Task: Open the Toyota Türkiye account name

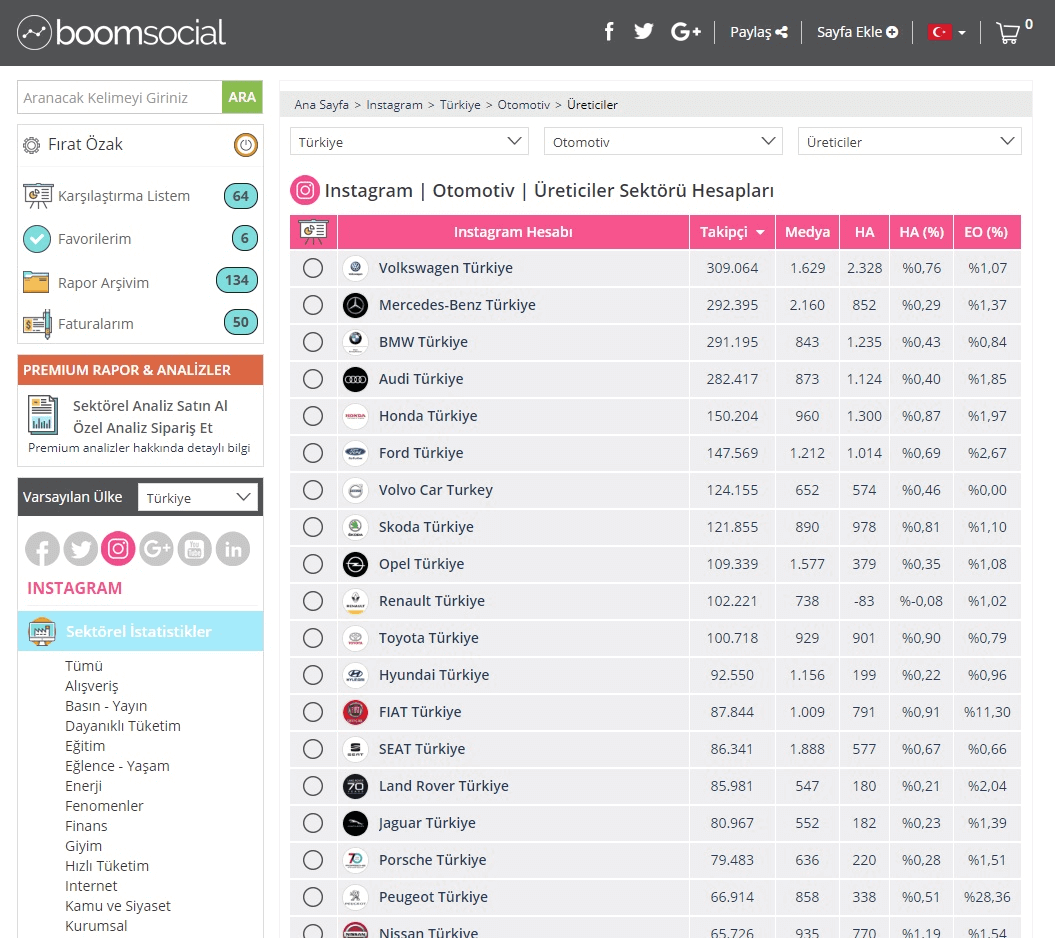Action: 429,638
